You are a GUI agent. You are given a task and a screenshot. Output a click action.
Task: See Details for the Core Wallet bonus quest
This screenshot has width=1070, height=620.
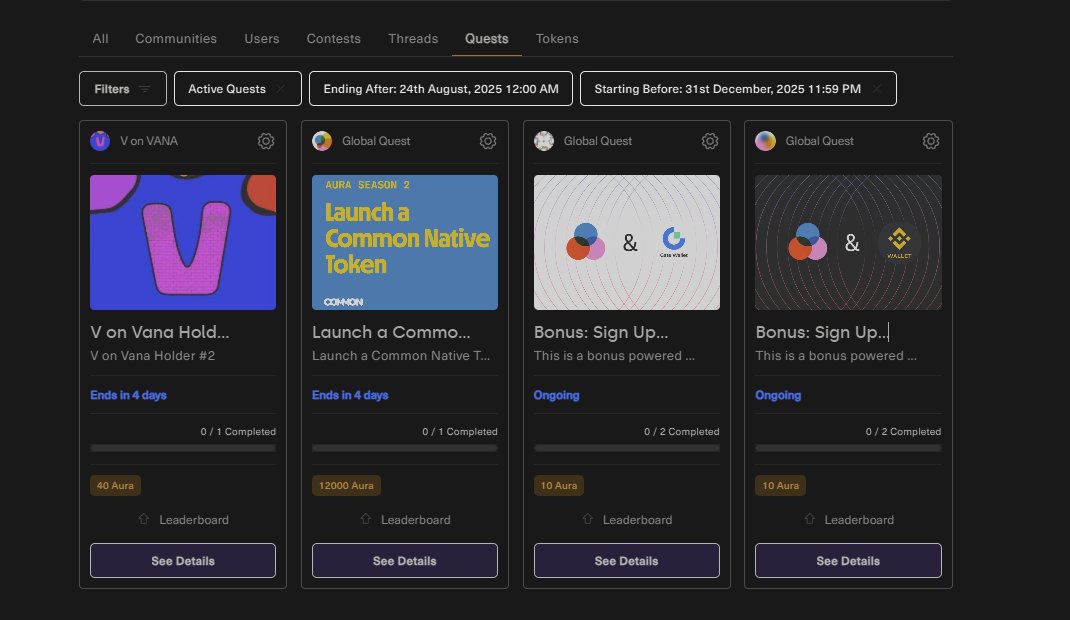626,561
